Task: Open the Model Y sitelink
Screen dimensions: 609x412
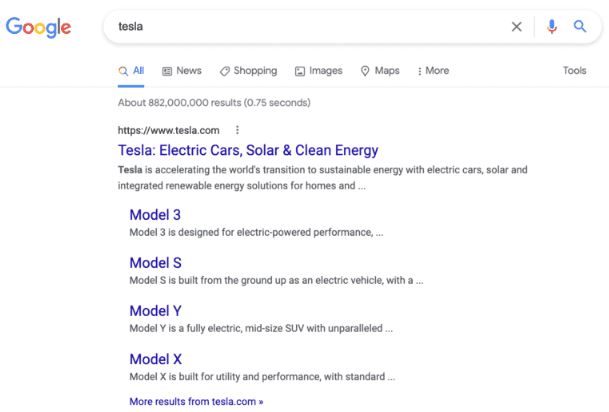Action: click(x=155, y=311)
